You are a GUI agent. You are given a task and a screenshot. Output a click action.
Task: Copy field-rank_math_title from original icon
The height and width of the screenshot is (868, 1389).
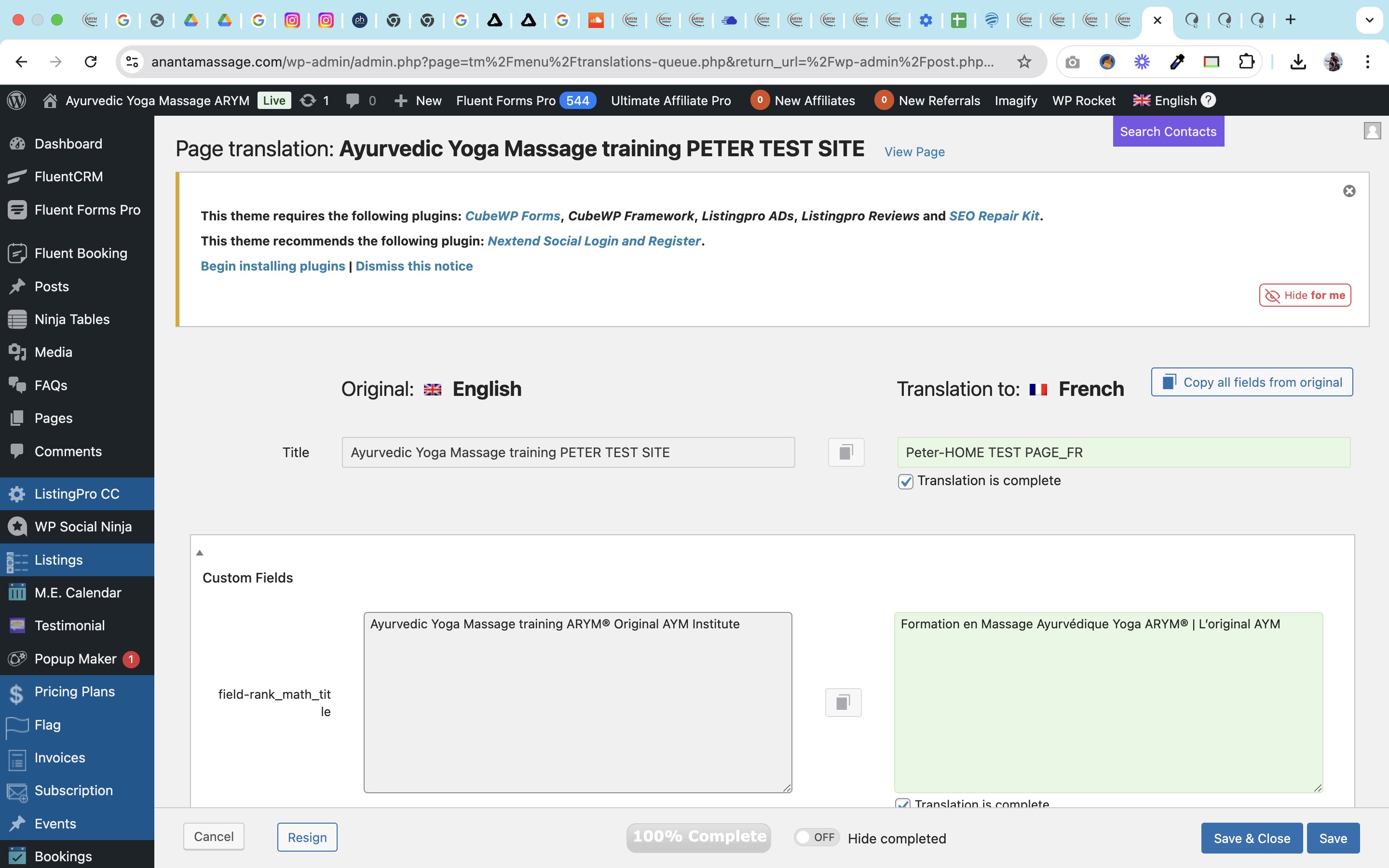843,702
